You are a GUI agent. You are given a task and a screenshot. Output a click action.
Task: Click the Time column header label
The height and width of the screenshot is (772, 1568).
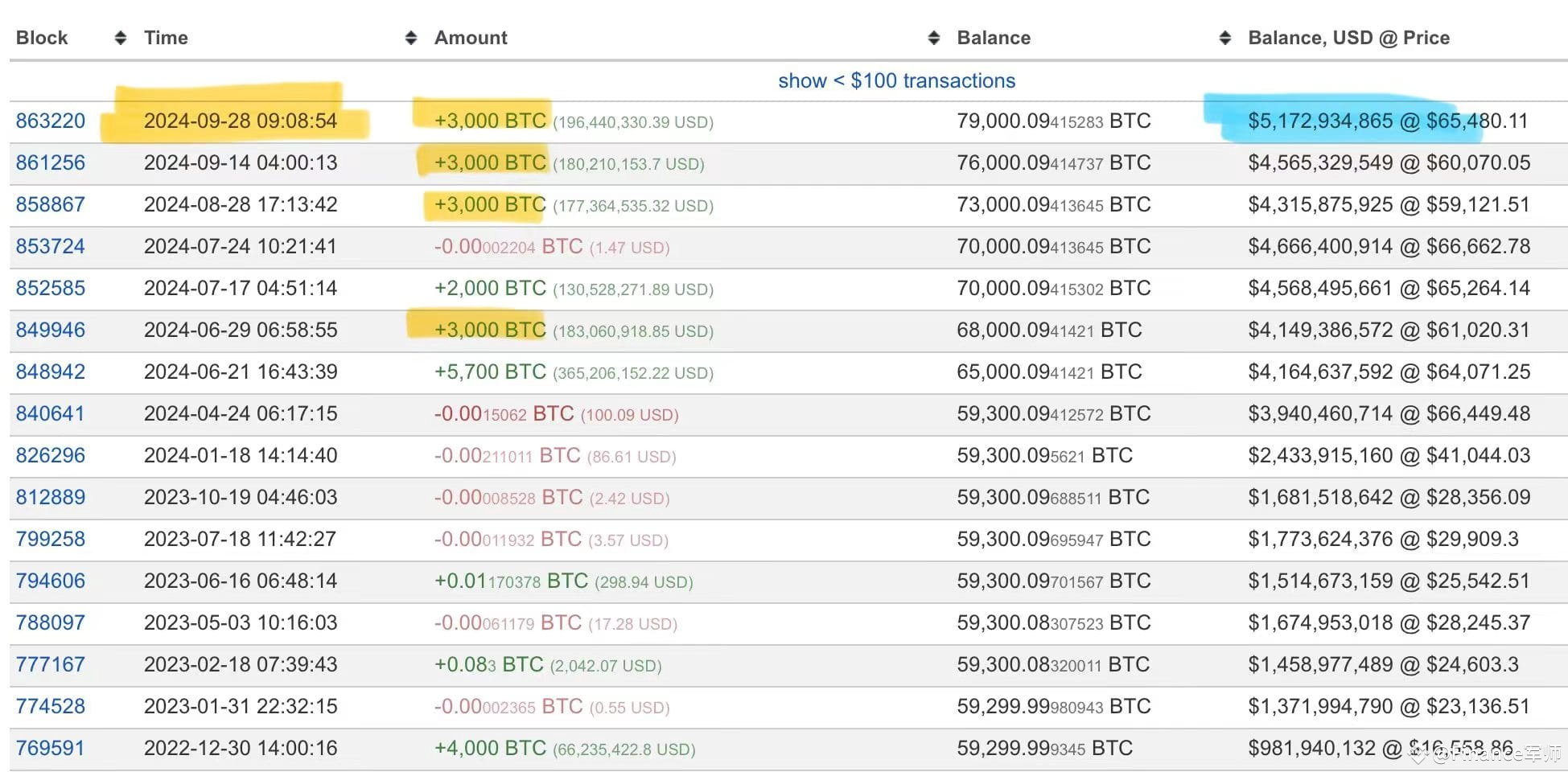pos(166,37)
